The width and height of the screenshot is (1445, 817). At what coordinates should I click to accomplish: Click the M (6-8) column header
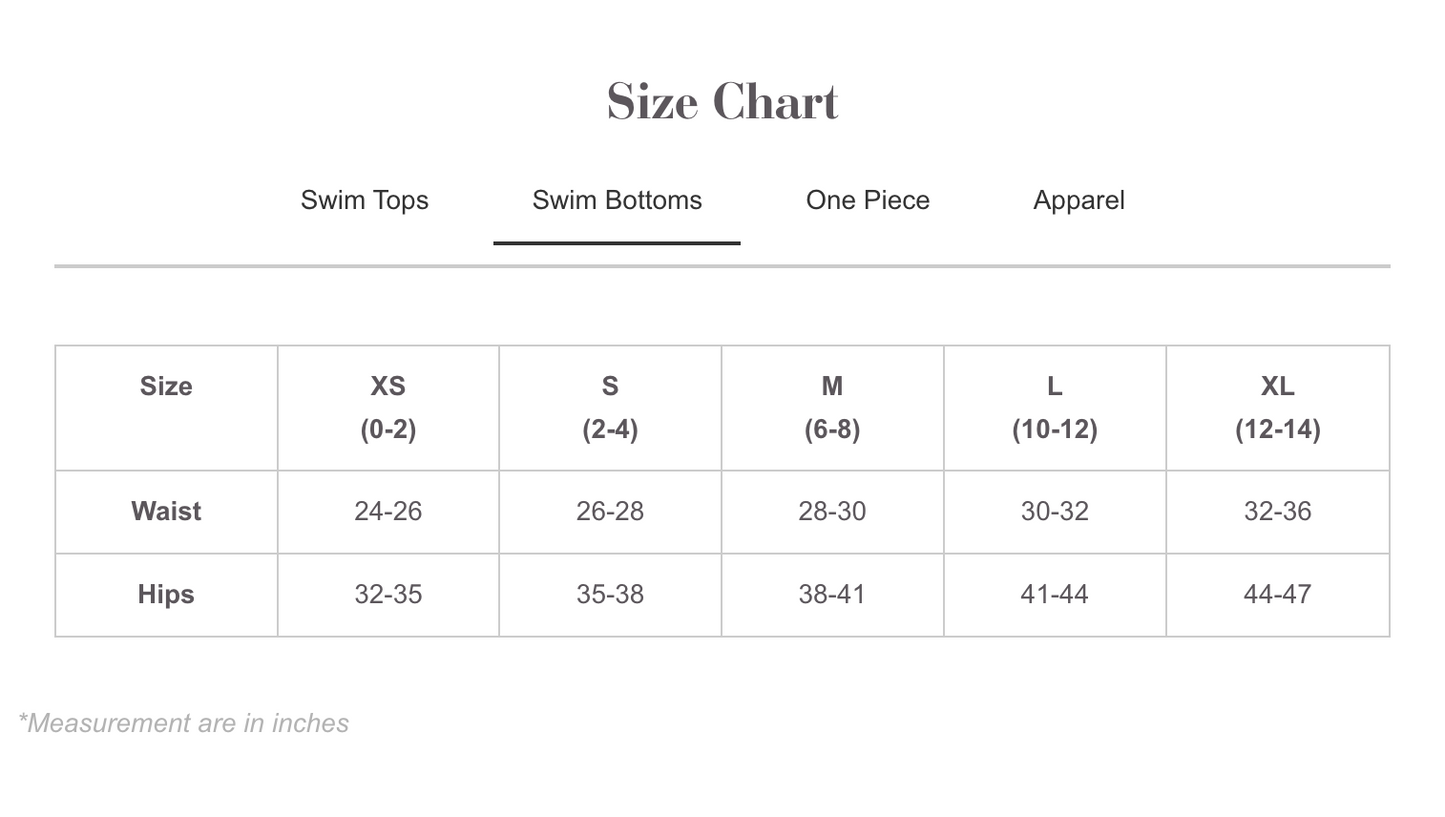tap(832, 407)
